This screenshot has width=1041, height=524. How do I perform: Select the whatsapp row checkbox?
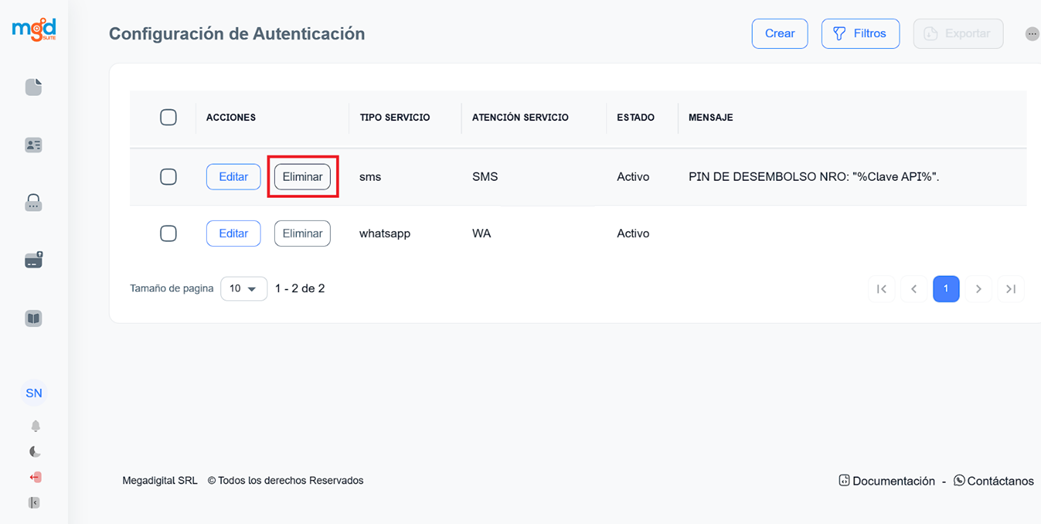click(168, 233)
